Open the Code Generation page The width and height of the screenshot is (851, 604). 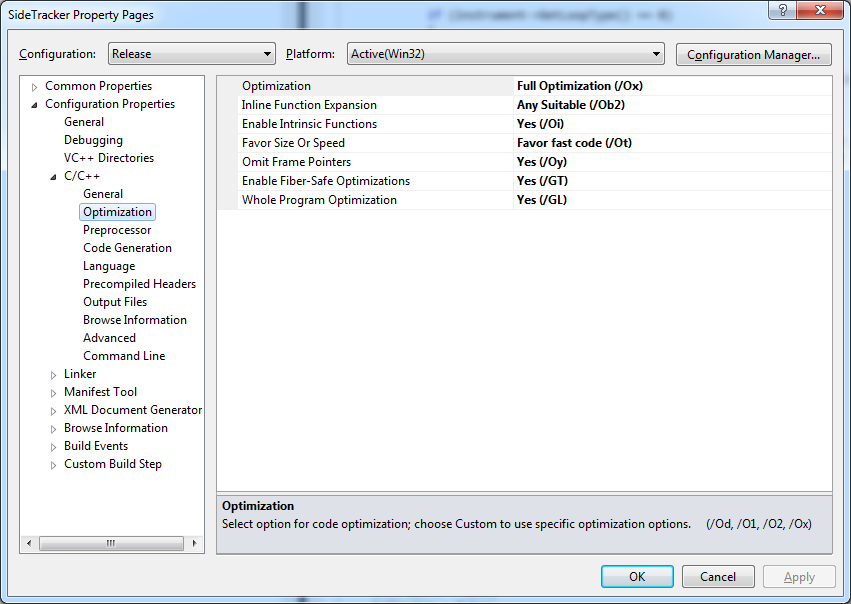pos(127,248)
